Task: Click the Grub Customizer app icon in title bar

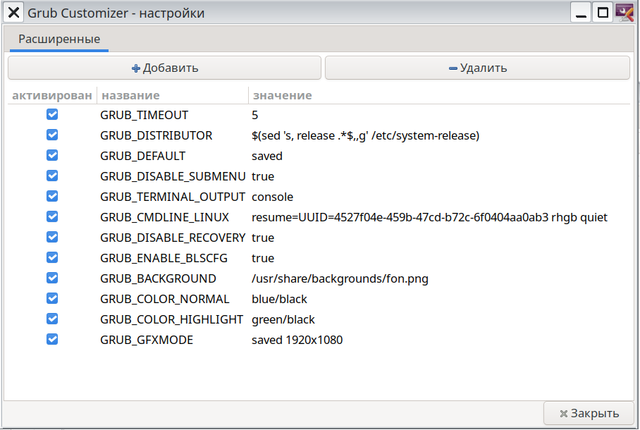Action: click(625, 13)
